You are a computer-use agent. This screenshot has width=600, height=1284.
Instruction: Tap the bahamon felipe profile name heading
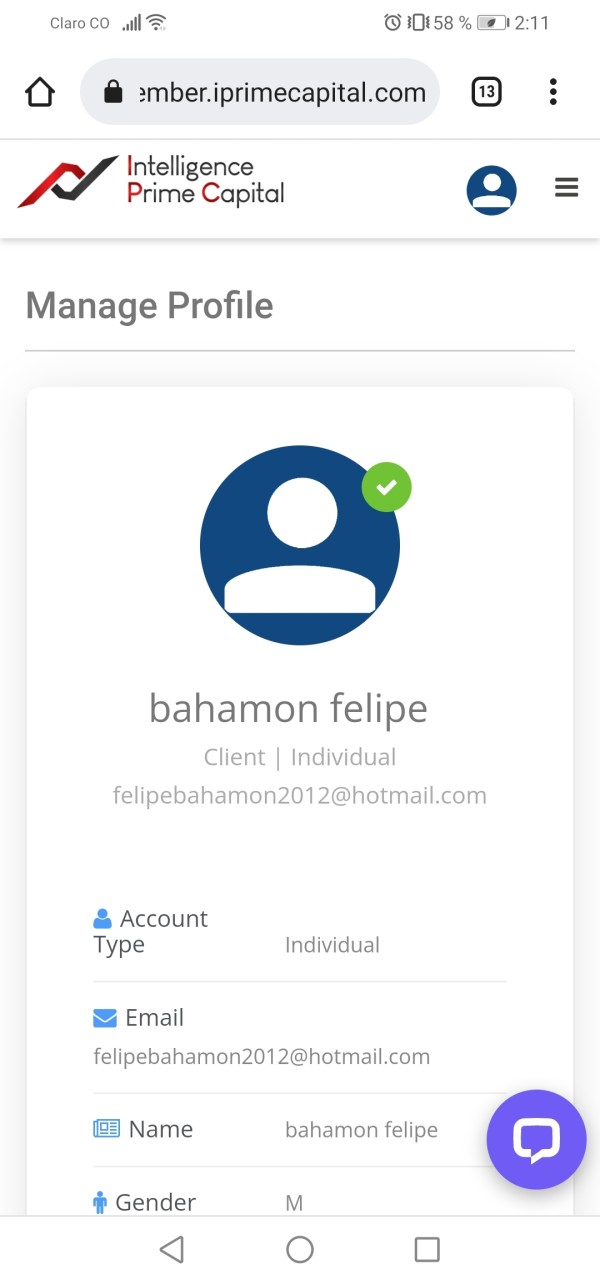pos(288,708)
